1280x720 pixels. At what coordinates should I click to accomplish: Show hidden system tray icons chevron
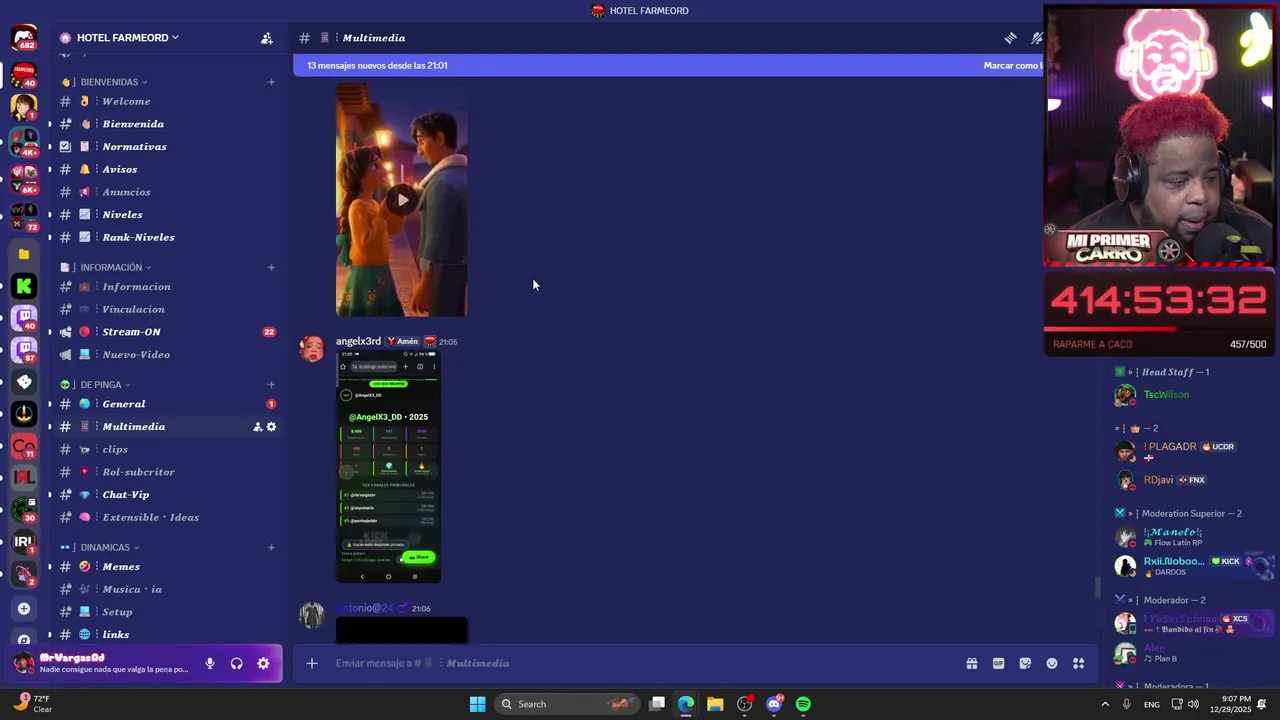click(x=1105, y=704)
